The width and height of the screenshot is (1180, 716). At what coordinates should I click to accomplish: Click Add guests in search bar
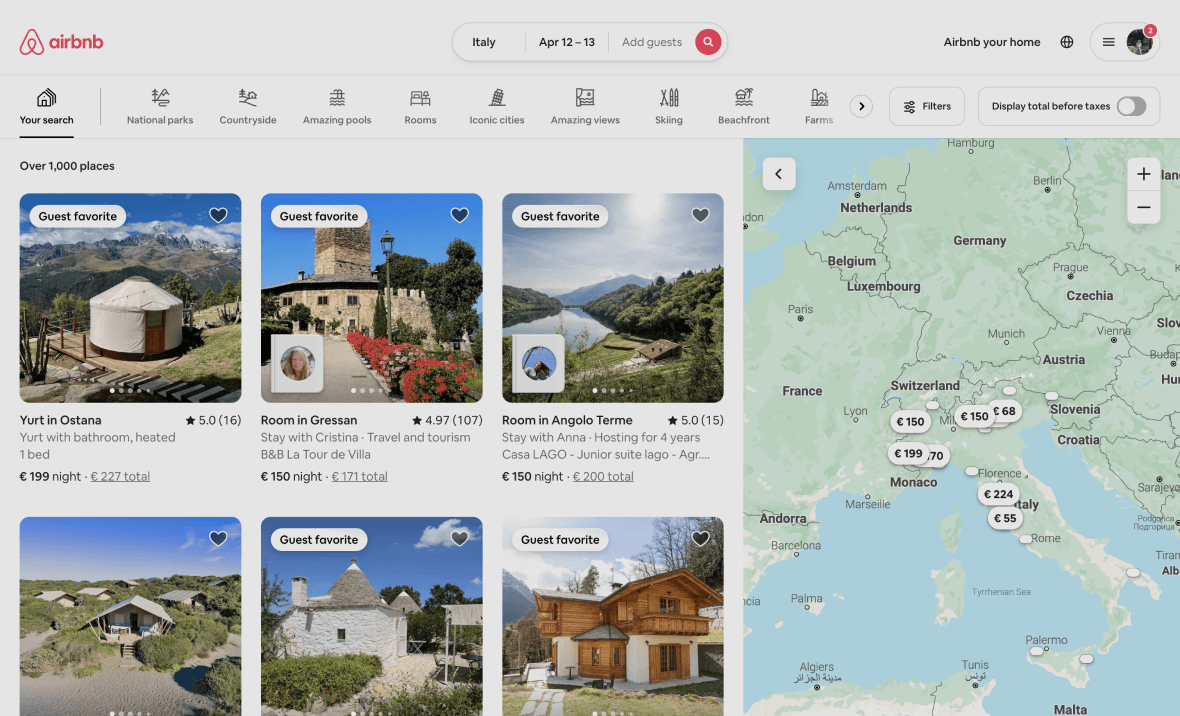[x=652, y=42]
